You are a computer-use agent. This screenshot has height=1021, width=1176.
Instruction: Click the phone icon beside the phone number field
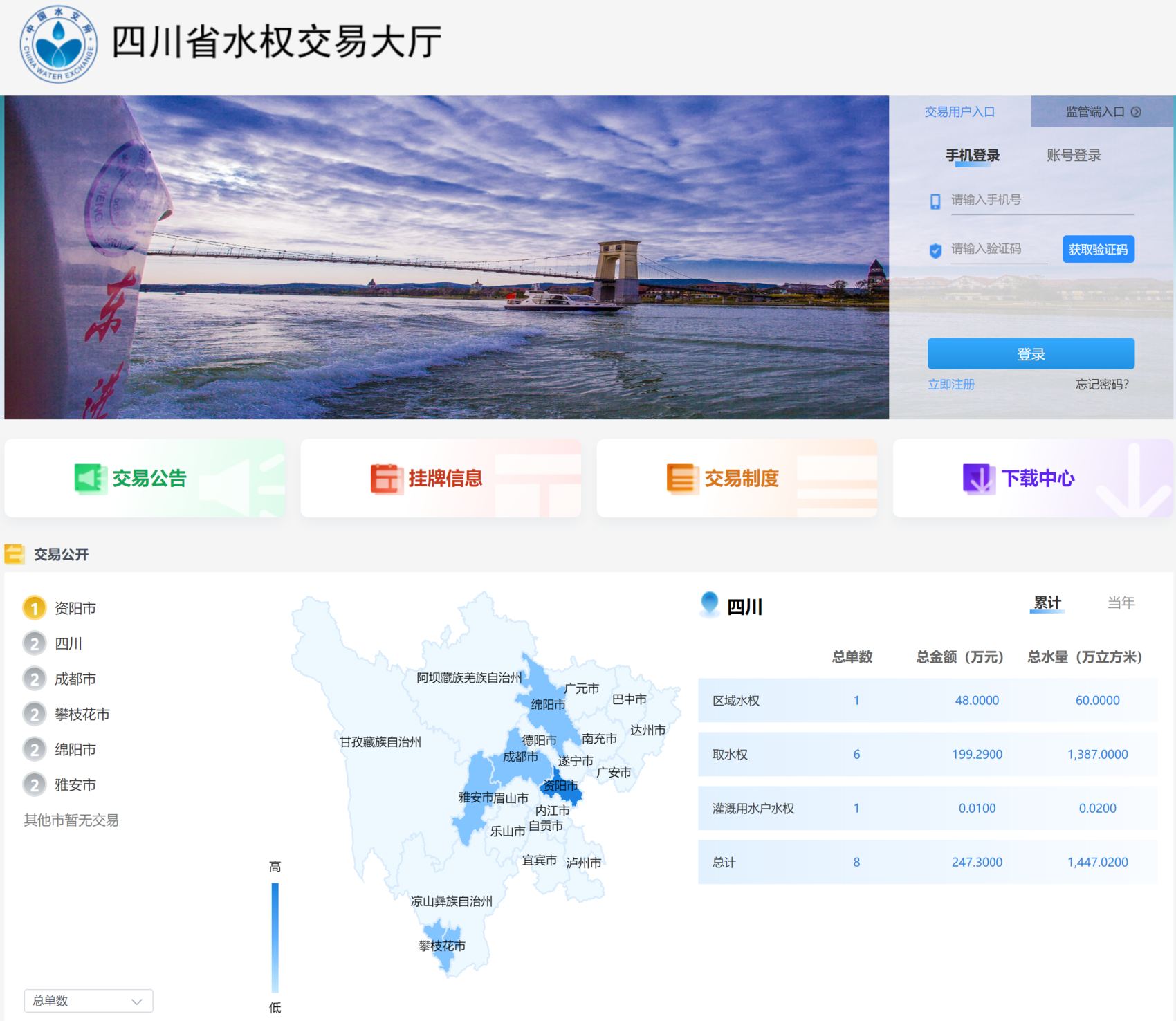tap(935, 201)
